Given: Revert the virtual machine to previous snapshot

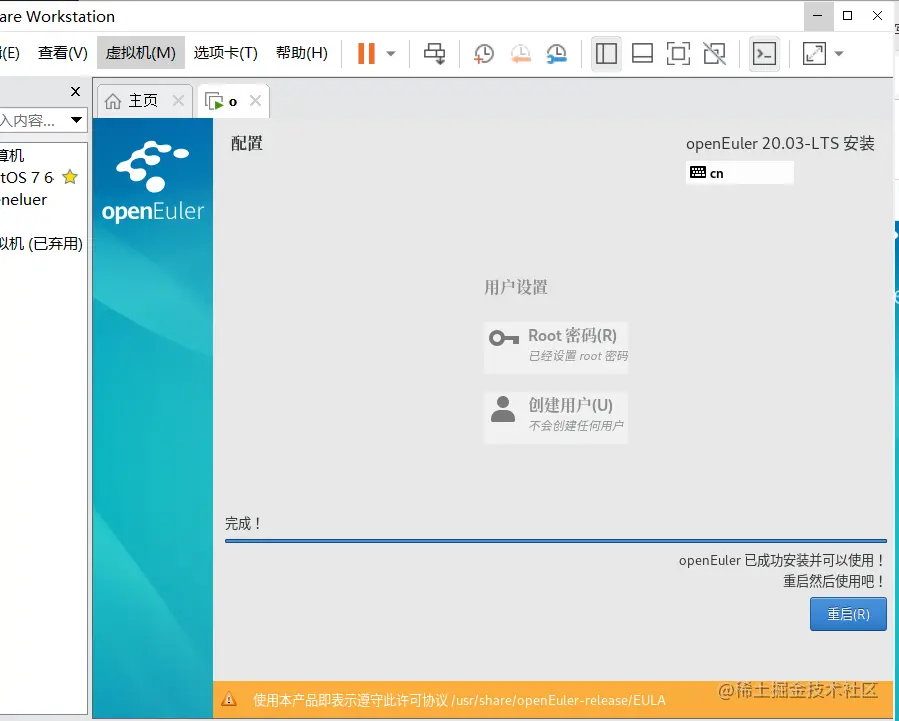Looking at the screenshot, I should click(x=521, y=54).
